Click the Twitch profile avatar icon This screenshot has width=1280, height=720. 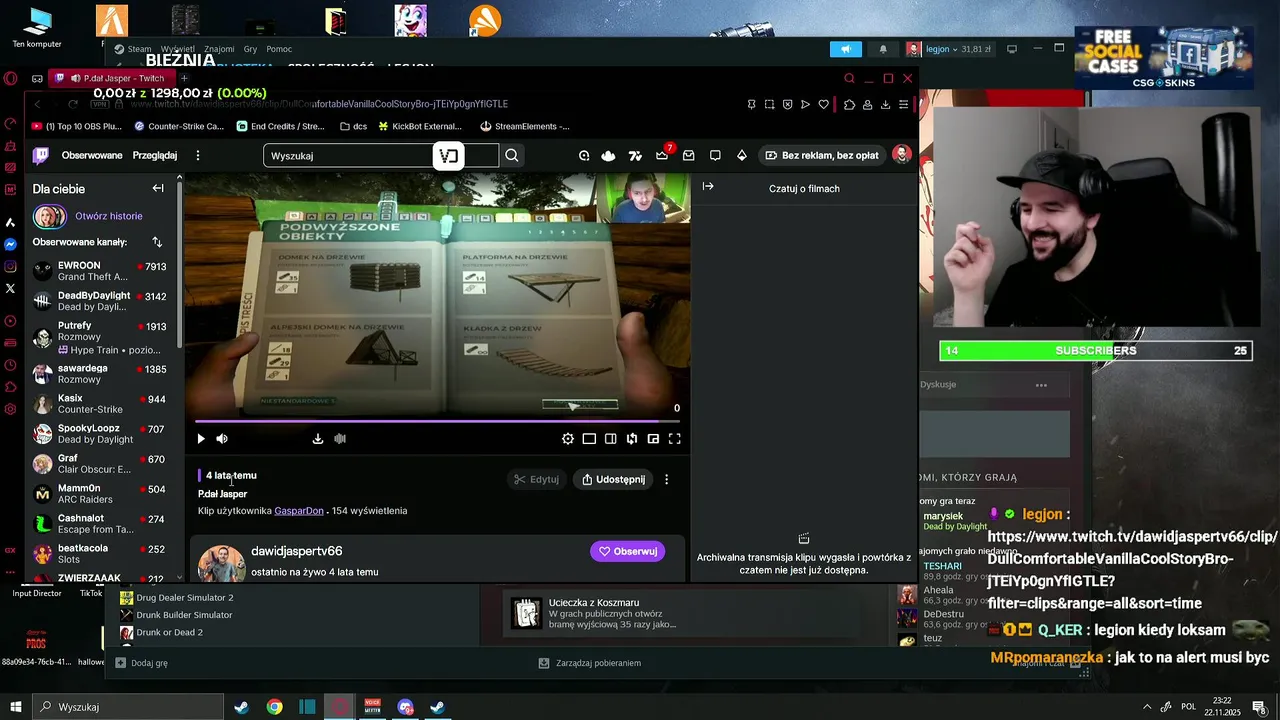tap(901, 155)
